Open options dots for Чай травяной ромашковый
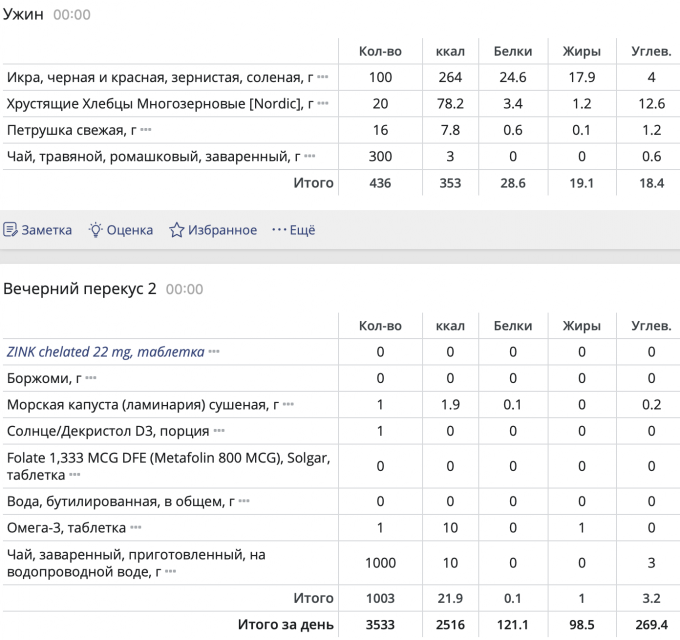This screenshot has width=680, height=640. coord(309,157)
